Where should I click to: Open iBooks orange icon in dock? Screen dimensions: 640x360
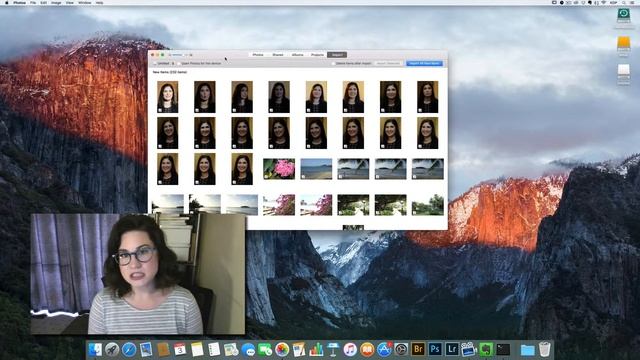coord(367,350)
